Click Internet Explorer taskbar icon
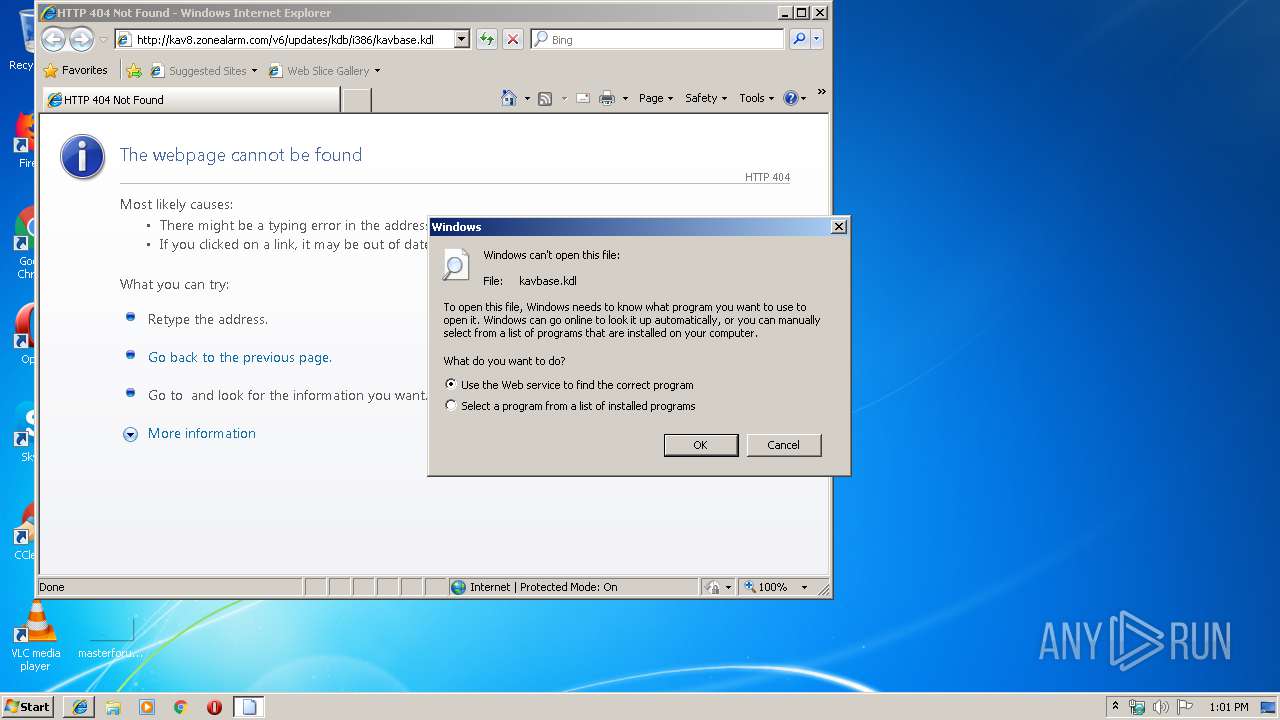Screen dimensions: 1280x720 pyautogui.click(x=80, y=707)
